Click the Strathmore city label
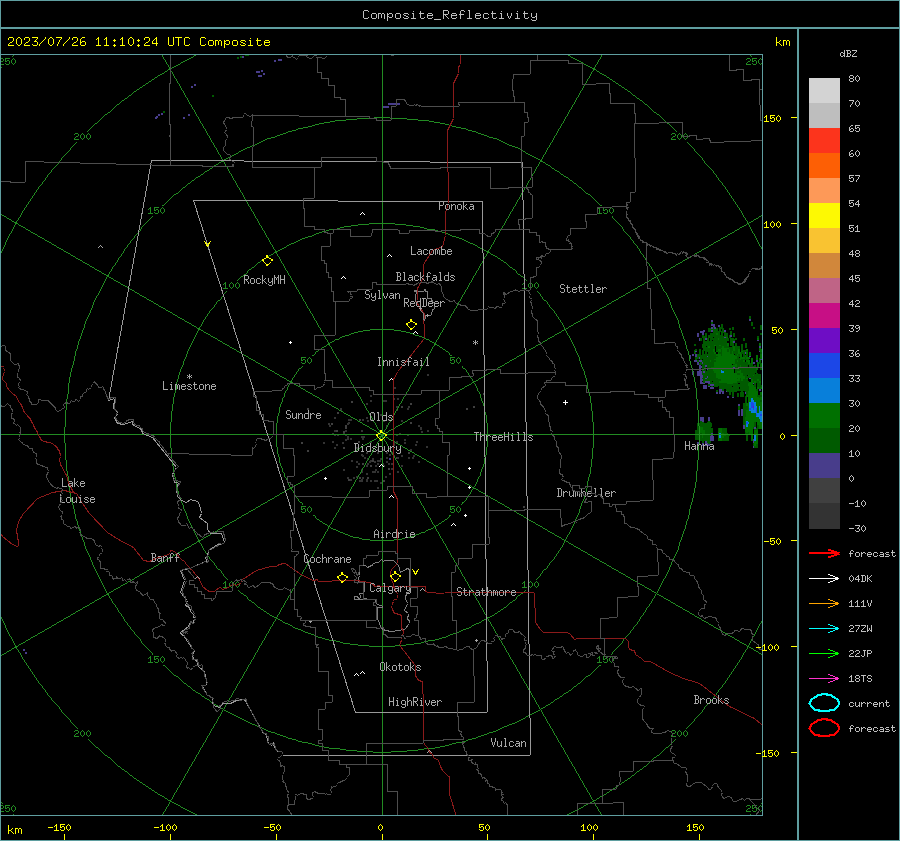The image size is (900, 841). [x=486, y=592]
